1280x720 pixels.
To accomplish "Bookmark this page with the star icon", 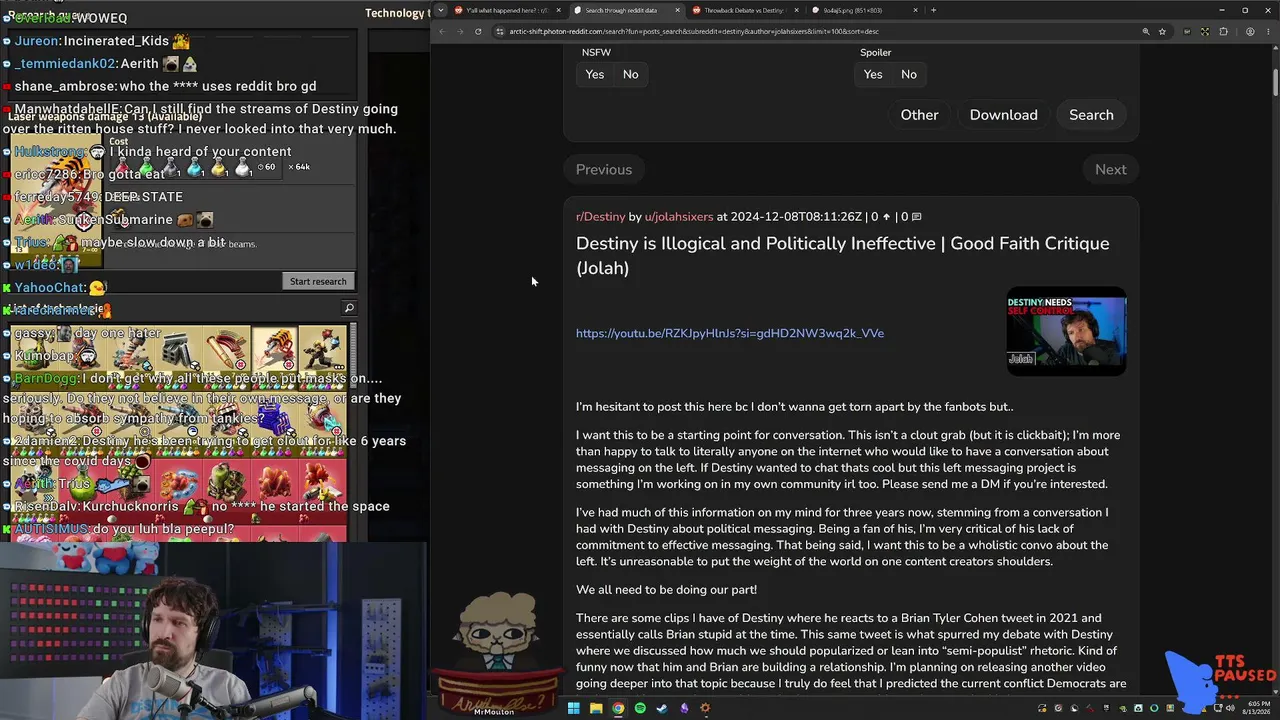I will point(1162,31).
